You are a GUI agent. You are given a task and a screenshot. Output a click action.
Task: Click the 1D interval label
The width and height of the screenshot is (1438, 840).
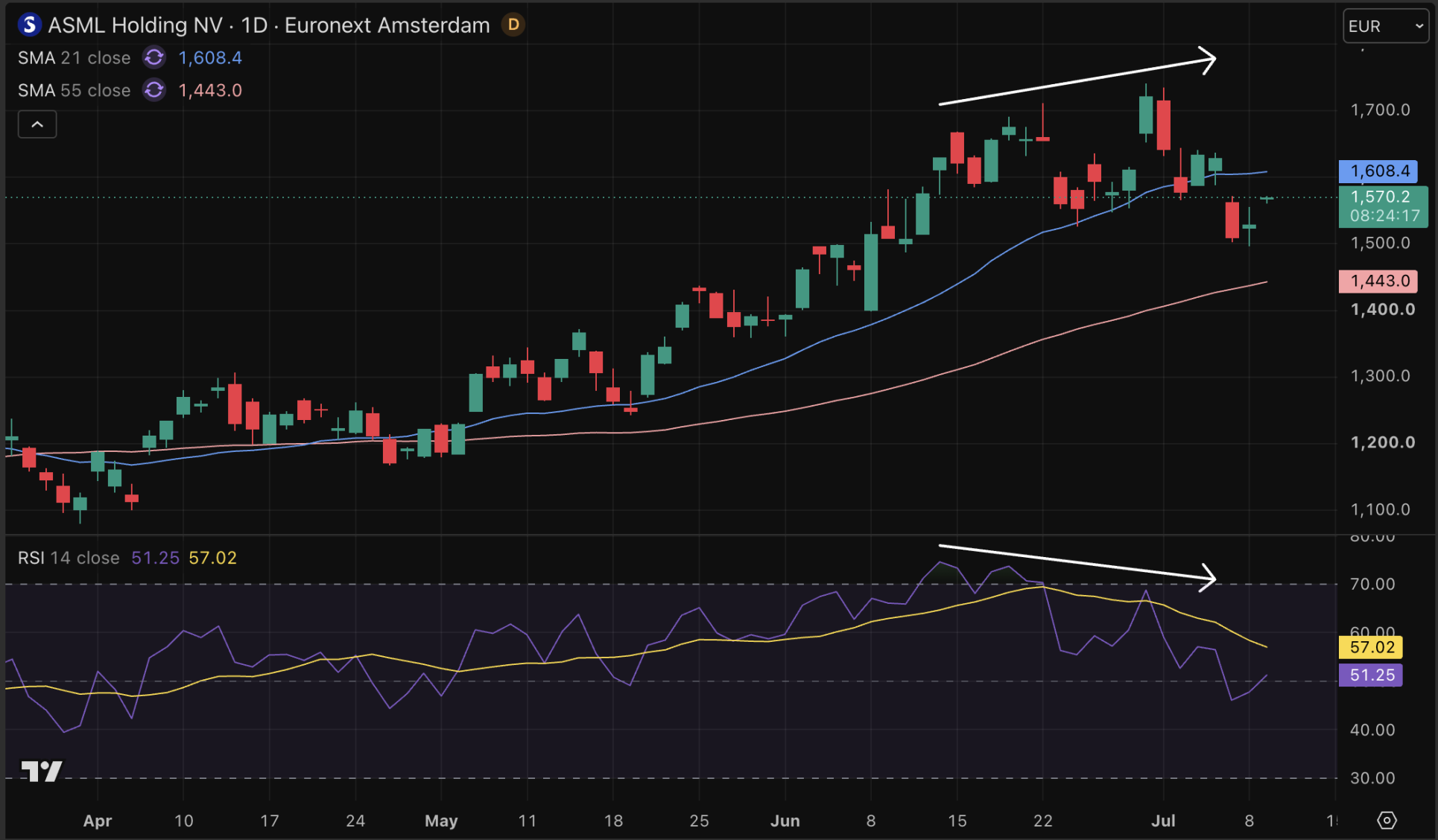tap(254, 25)
